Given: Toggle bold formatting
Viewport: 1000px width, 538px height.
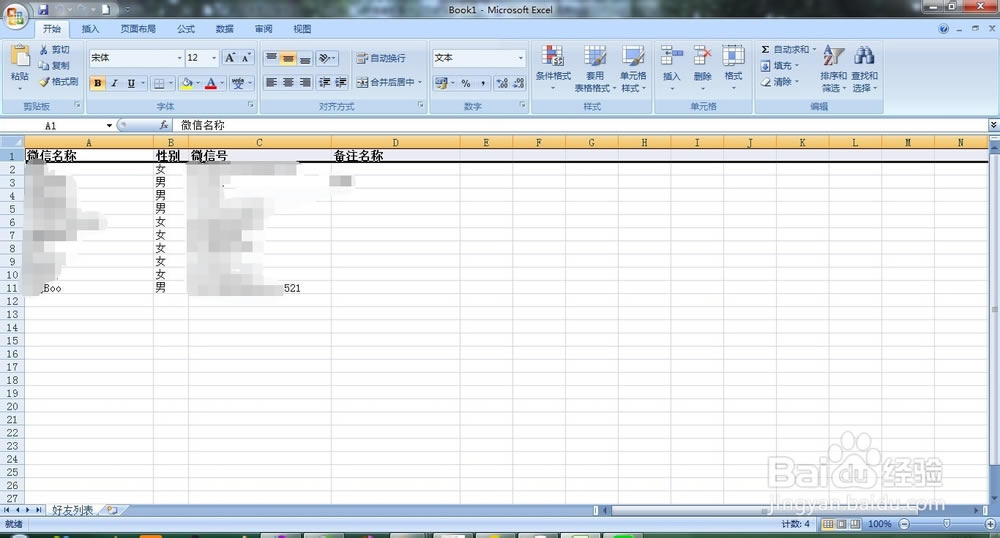Looking at the screenshot, I should (x=98, y=83).
